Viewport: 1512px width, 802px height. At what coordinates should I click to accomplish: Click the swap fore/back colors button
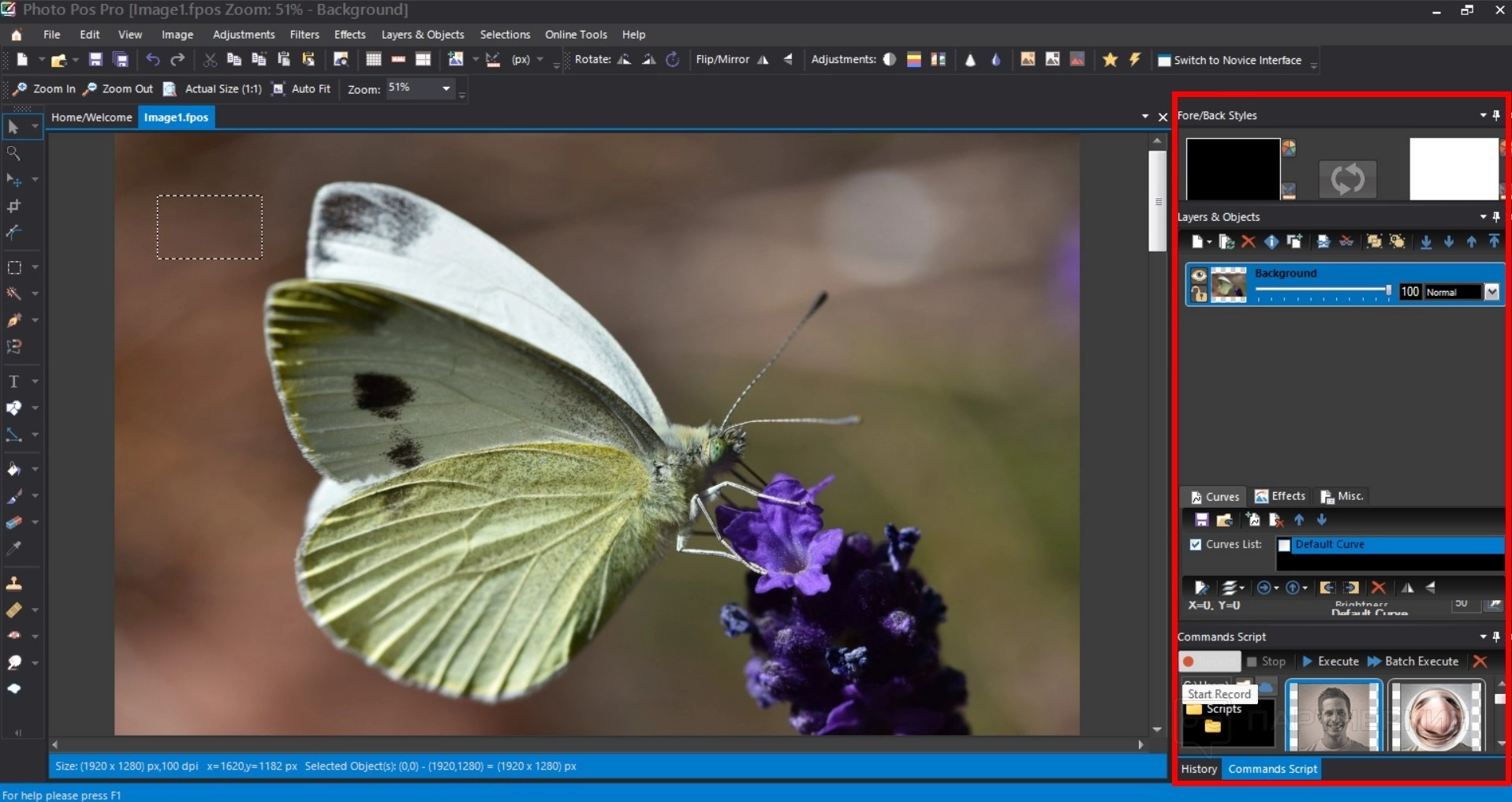[1347, 179]
